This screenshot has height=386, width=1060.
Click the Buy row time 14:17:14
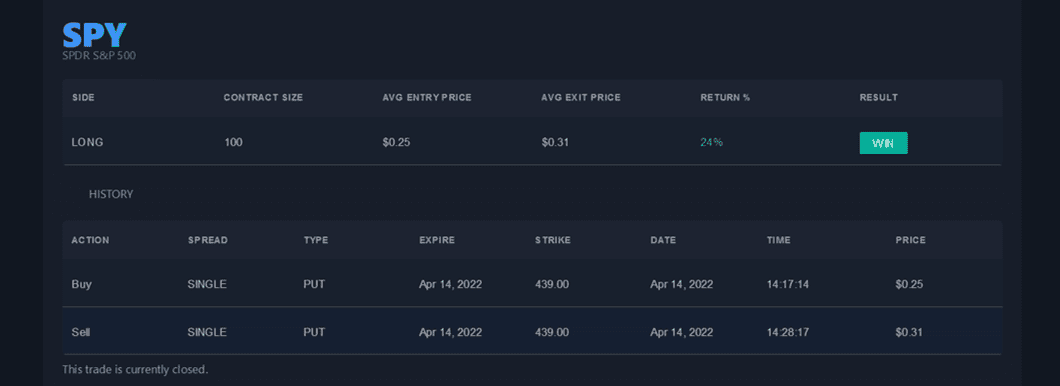(x=788, y=284)
